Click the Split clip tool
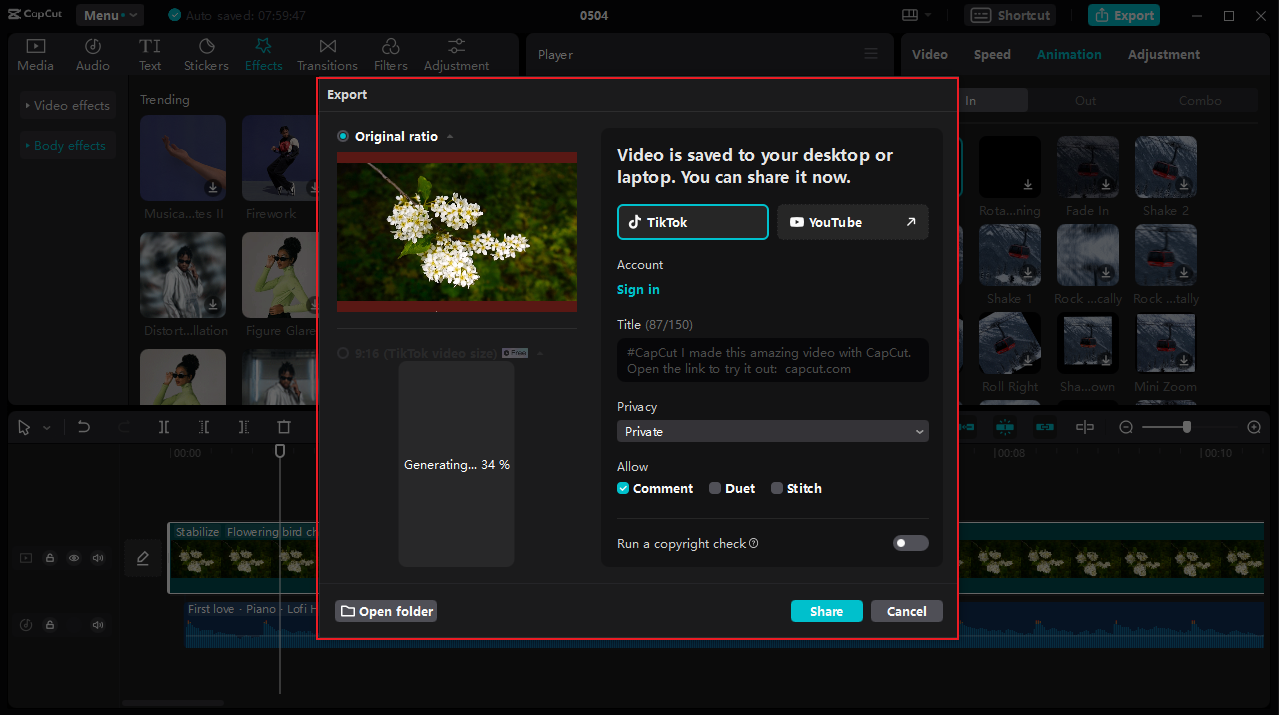This screenshot has height=715, width=1279. (164, 427)
